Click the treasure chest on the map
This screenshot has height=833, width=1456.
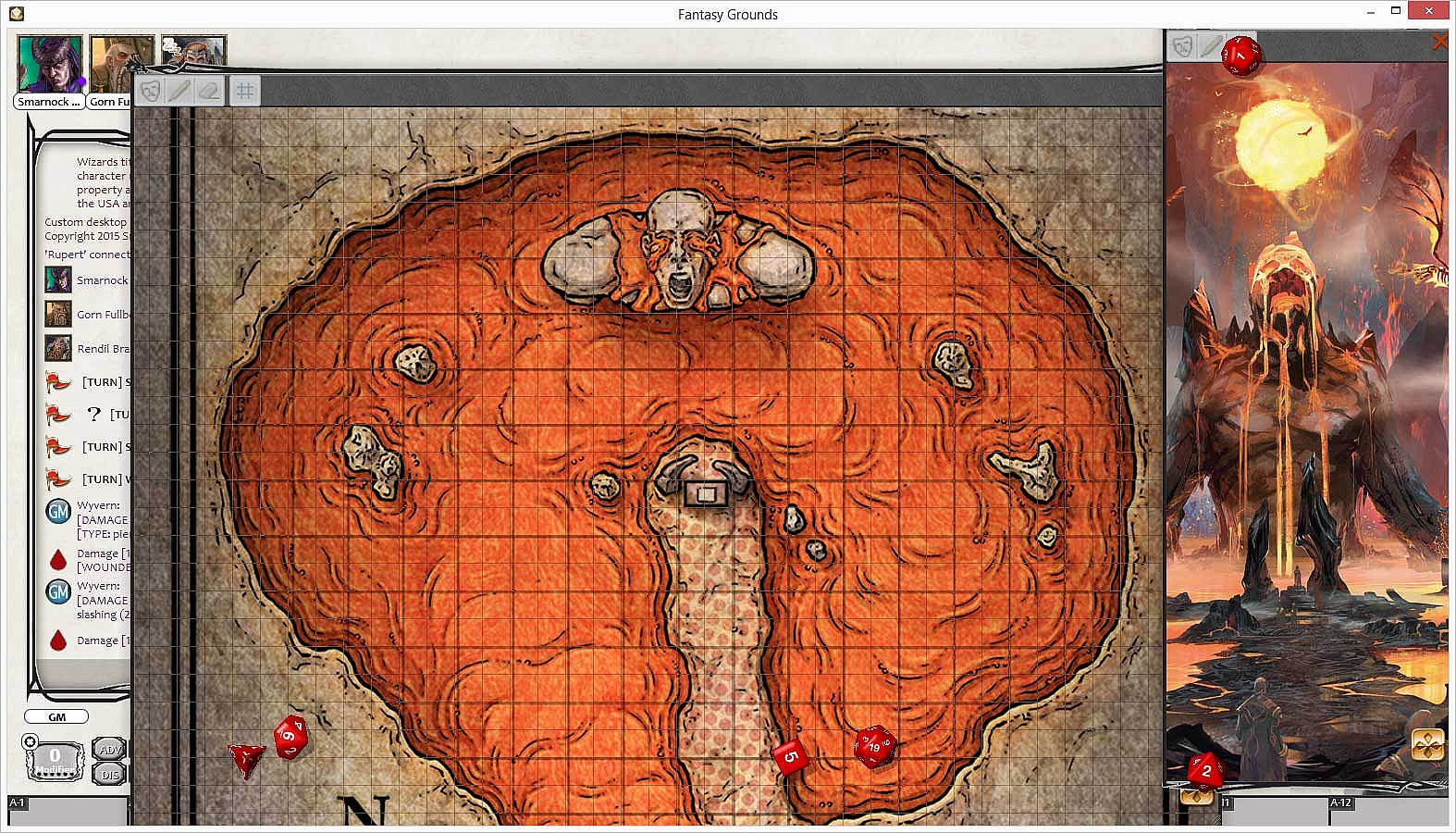[705, 494]
